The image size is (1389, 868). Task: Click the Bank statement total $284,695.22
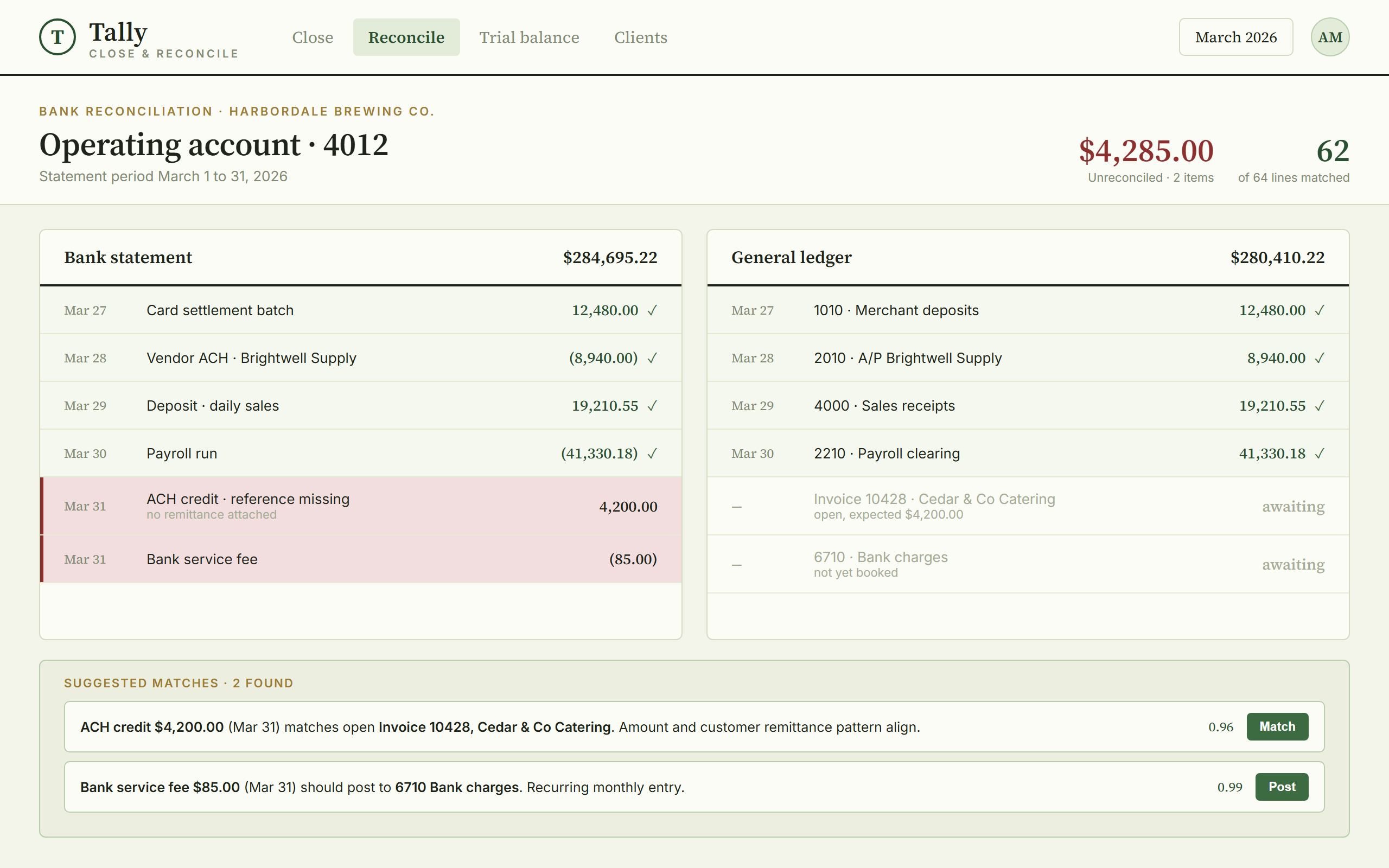point(610,258)
